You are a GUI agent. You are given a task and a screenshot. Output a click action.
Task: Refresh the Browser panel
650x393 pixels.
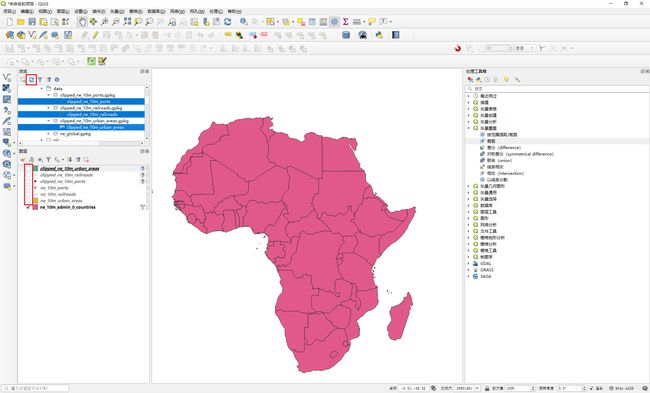[x=32, y=80]
